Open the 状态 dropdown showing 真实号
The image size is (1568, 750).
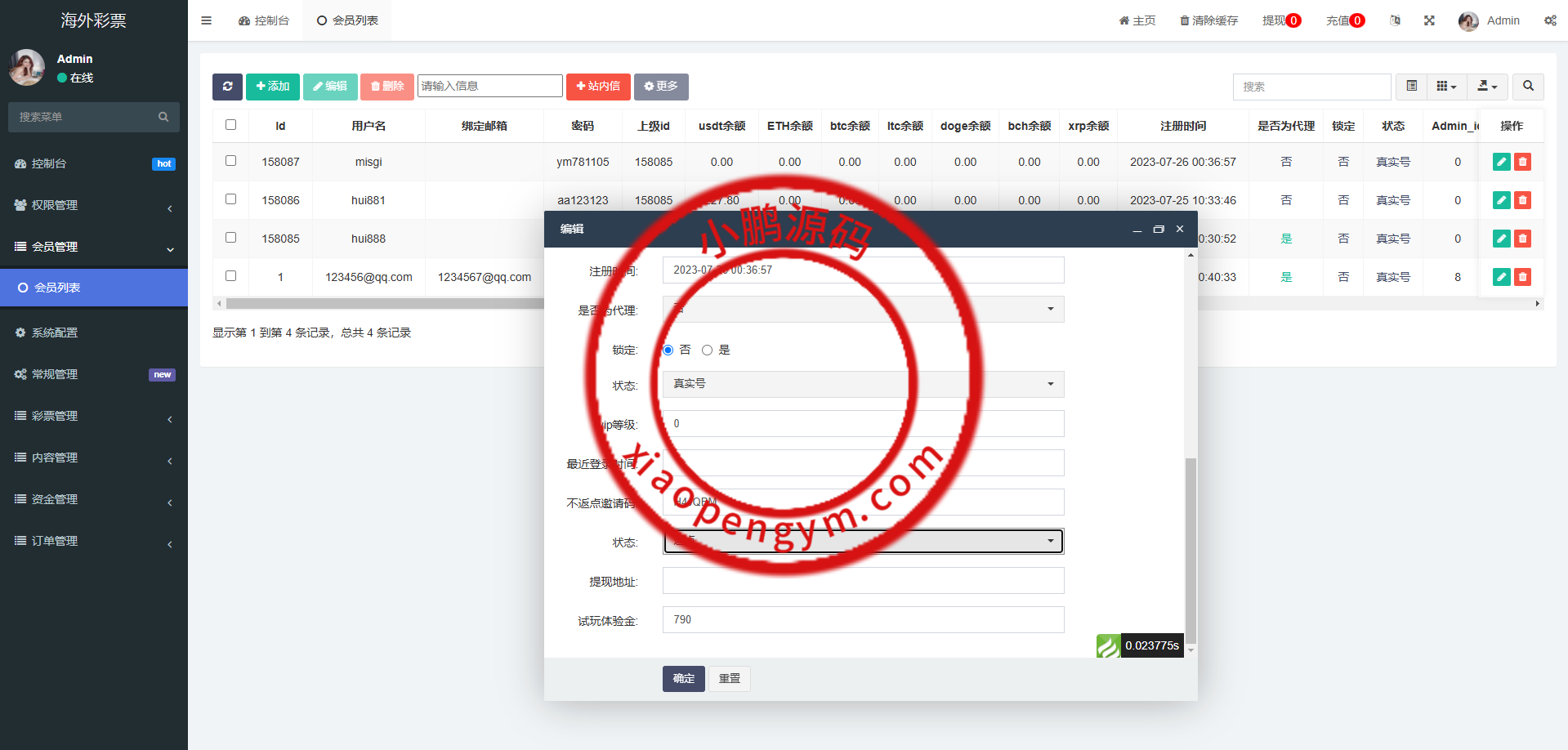pos(863,384)
